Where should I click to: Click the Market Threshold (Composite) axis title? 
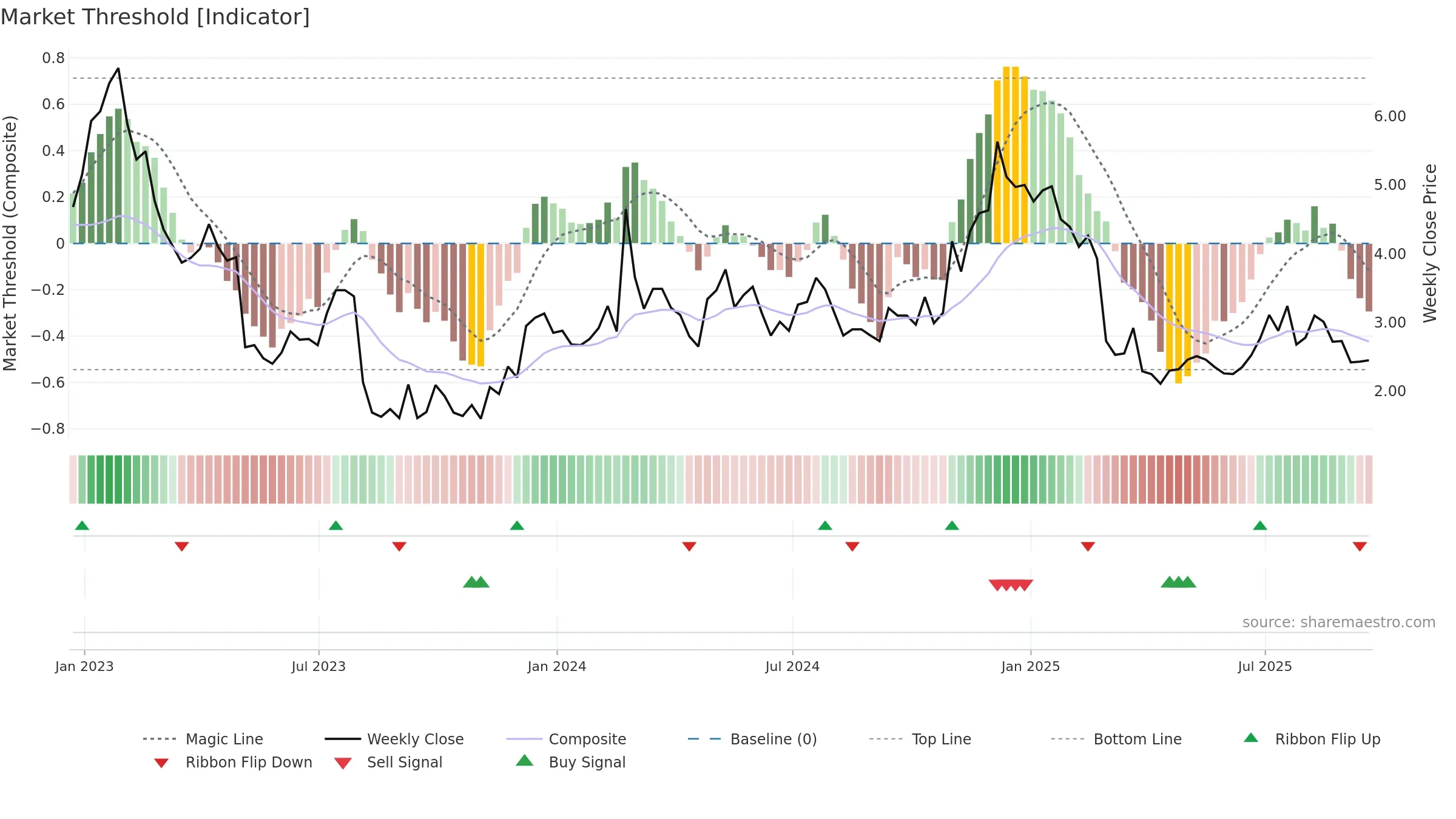(10, 243)
